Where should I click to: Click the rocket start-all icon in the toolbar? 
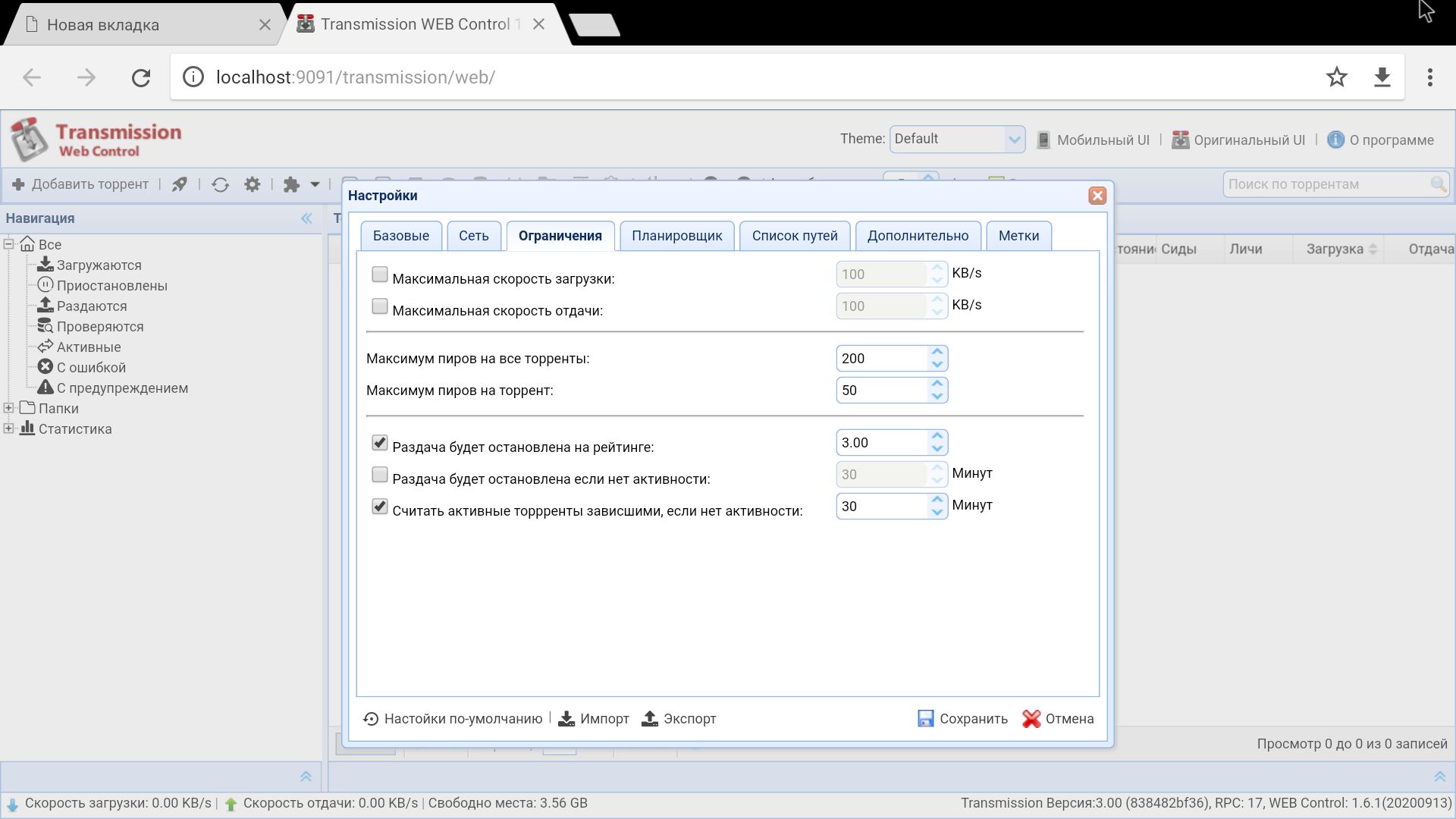click(180, 184)
